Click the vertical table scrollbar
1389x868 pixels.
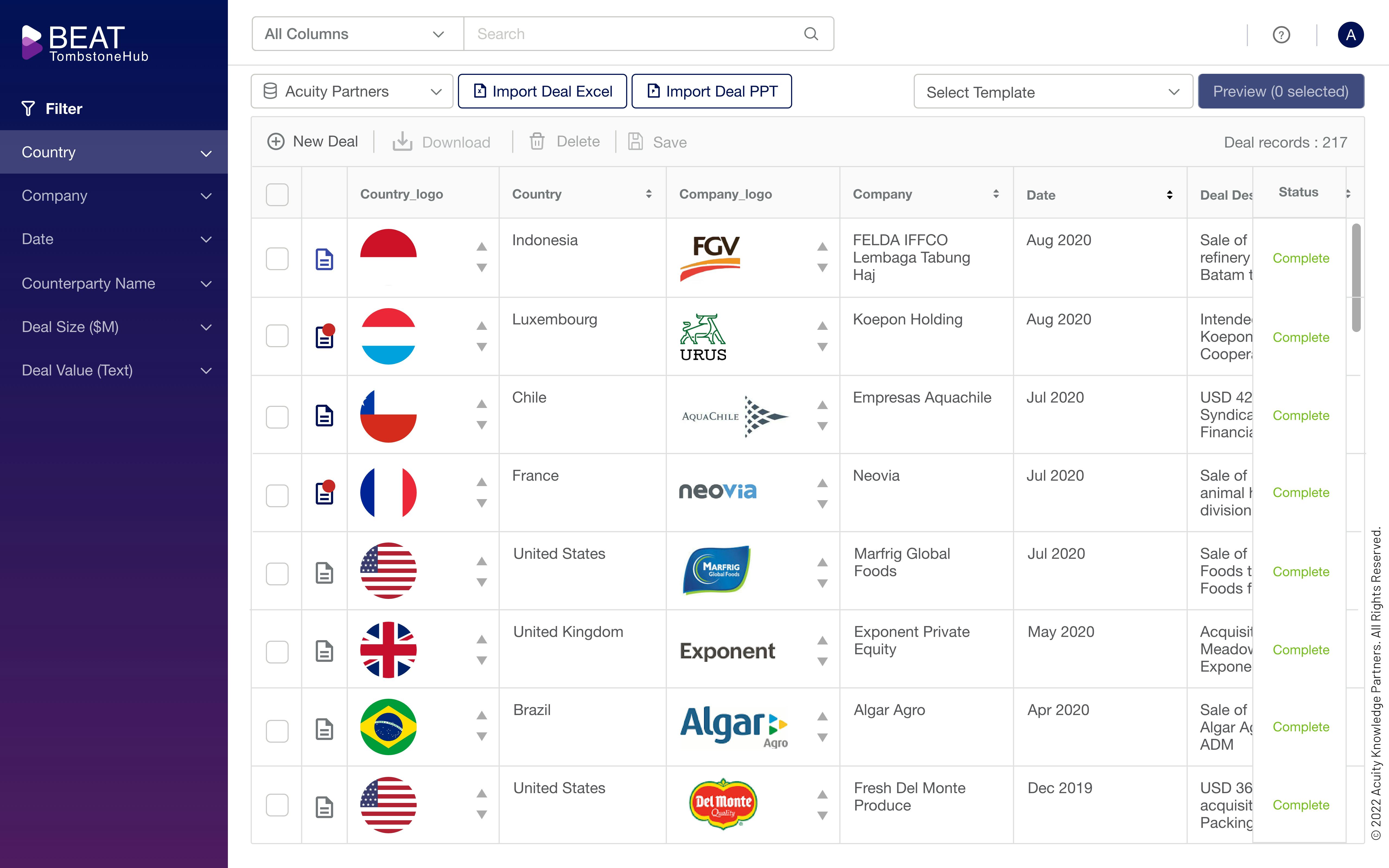tap(1356, 278)
